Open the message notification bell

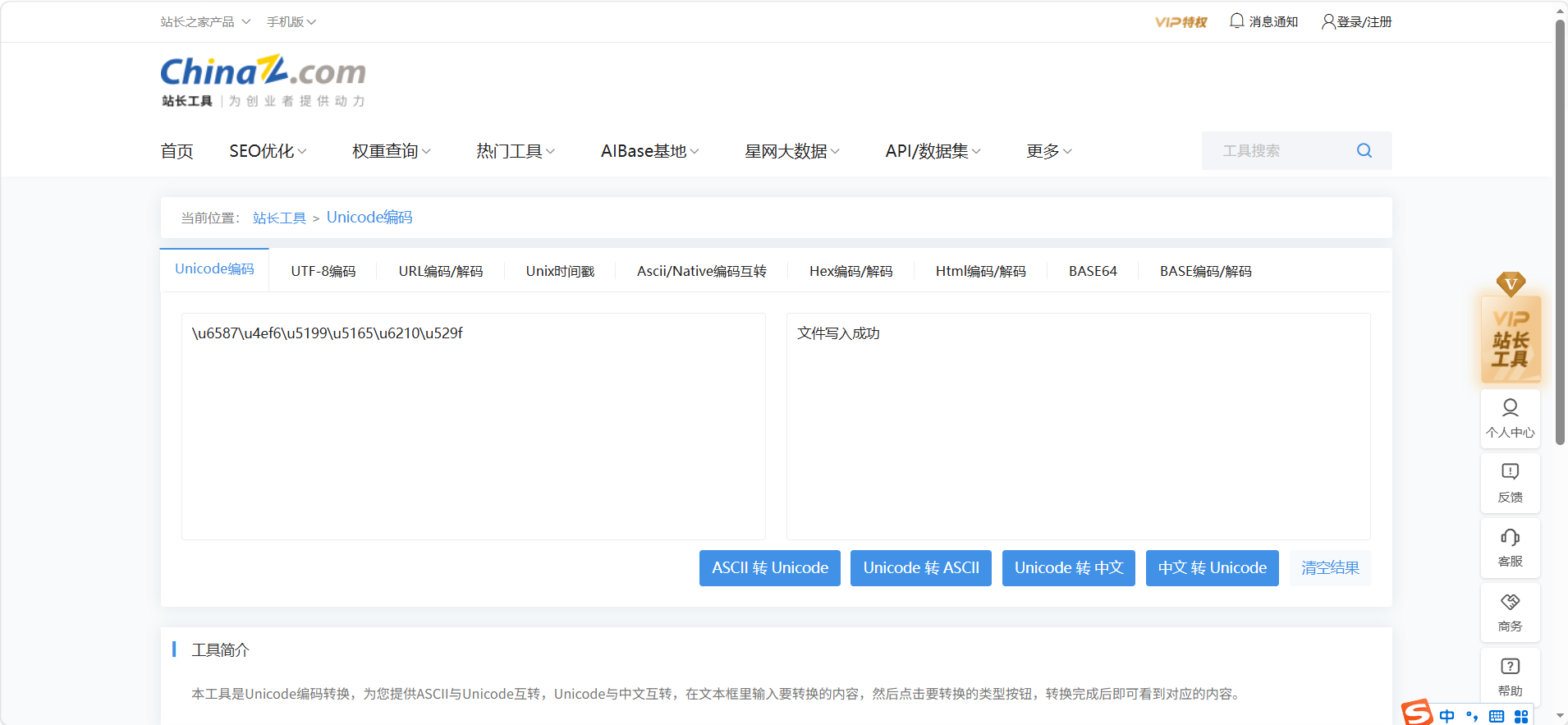[x=1236, y=21]
